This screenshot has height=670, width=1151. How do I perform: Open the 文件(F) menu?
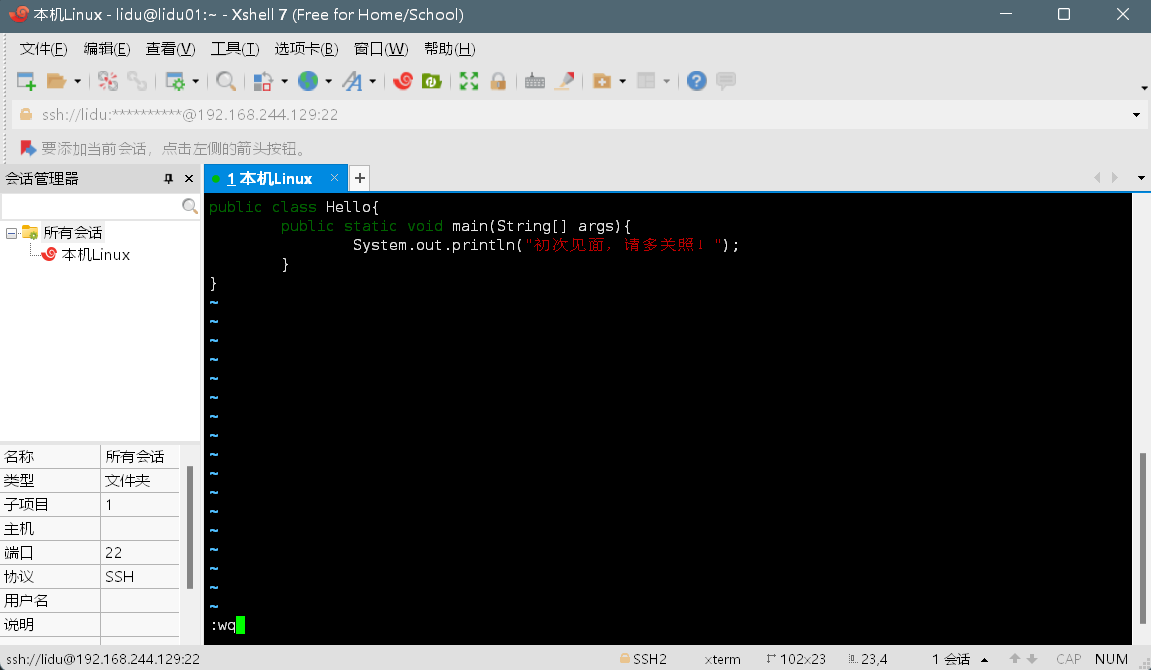tap(43, 48)
